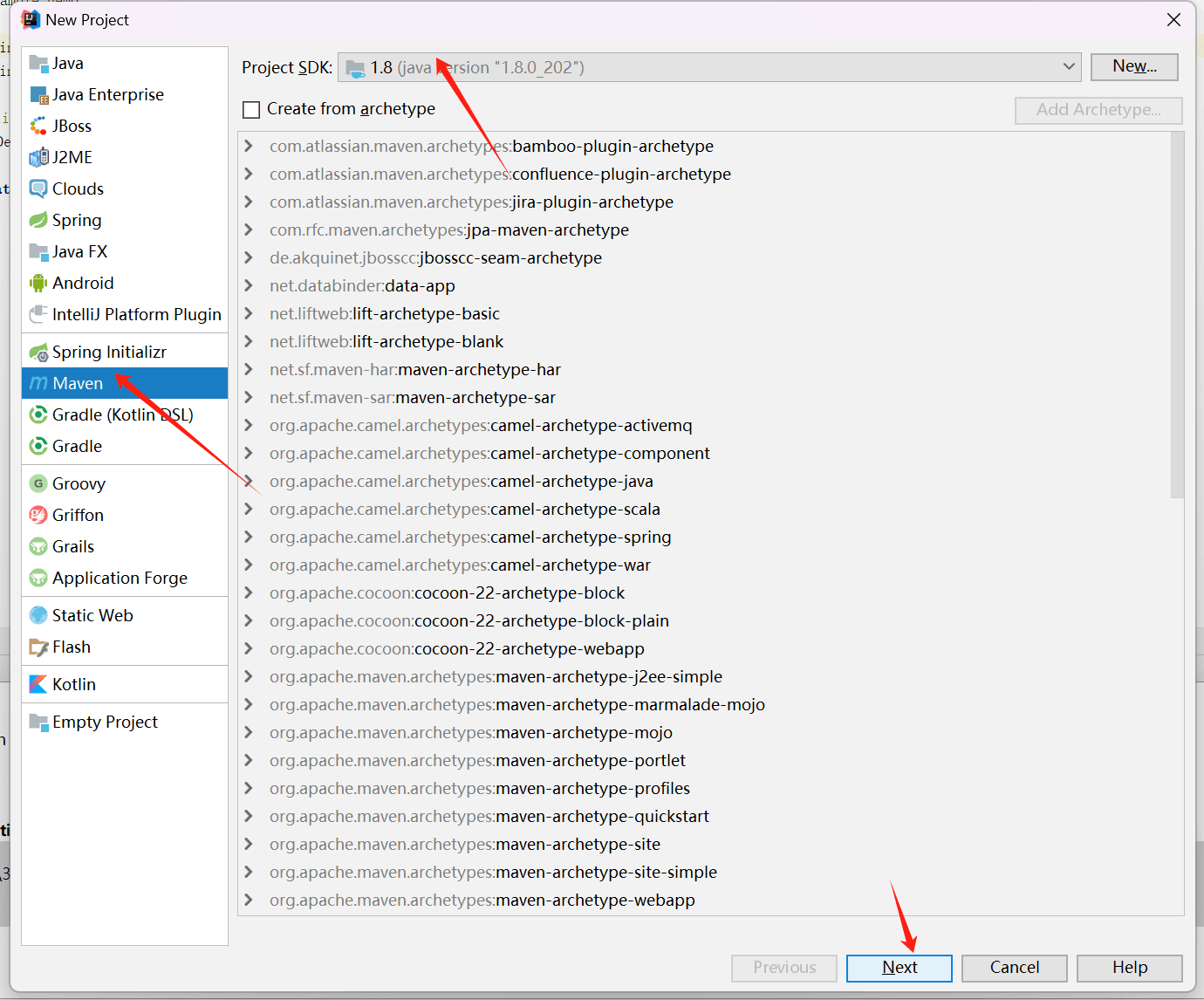Click the Kotlin logo icon
Screen dimensions: 1204x1000
pyautogui.click(x=38, y=684)
